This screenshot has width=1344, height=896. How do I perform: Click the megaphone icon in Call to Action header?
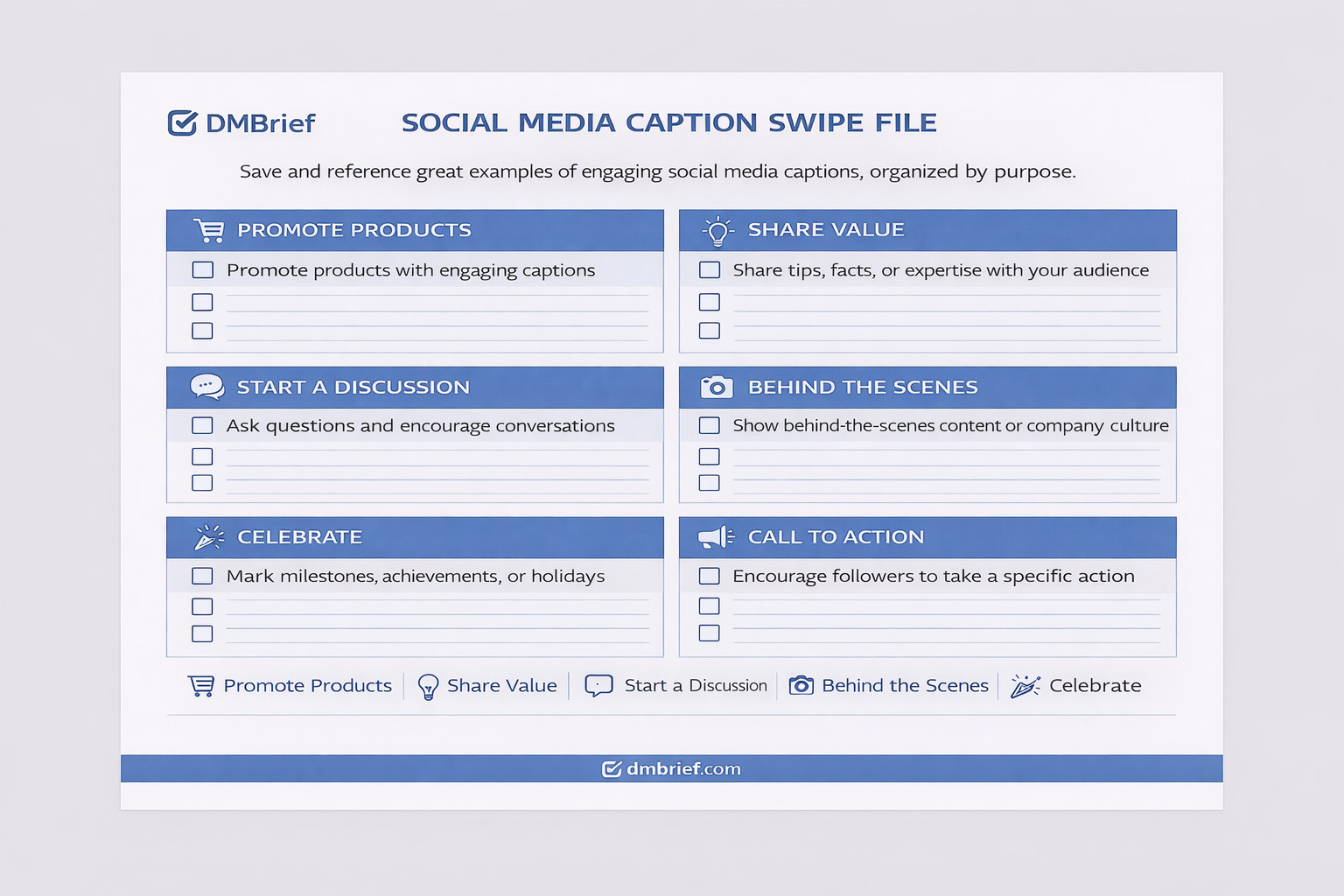click(716, 537)
